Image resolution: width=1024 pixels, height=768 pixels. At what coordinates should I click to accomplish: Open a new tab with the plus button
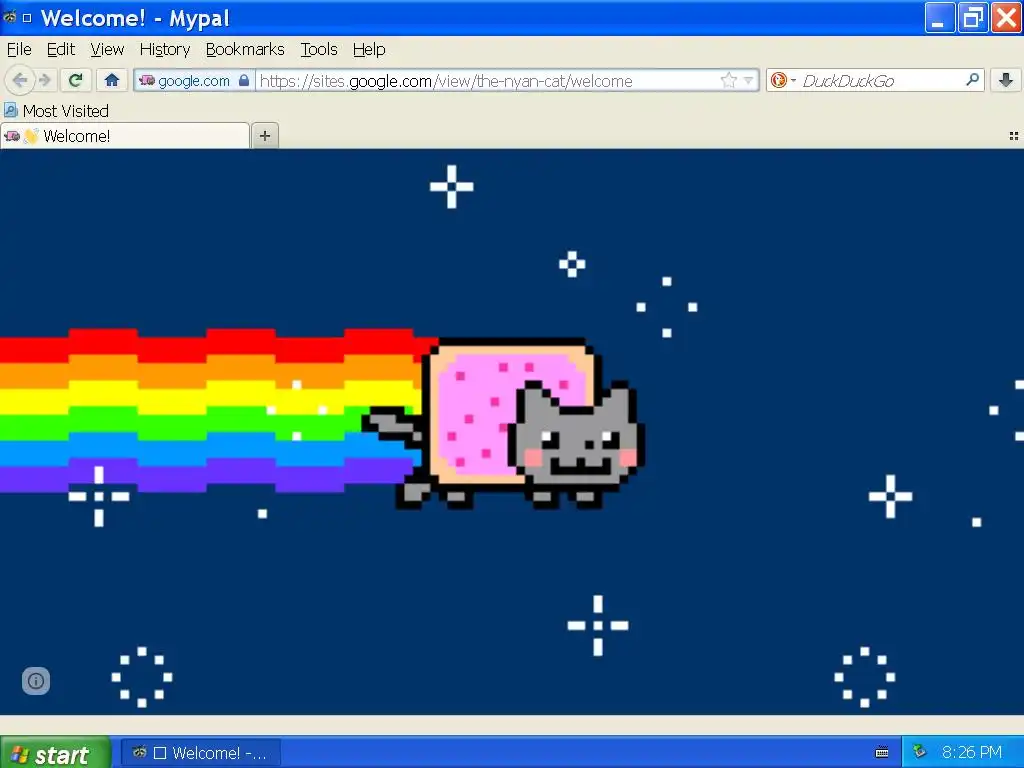pyautogui.click(x=264, y=136)
